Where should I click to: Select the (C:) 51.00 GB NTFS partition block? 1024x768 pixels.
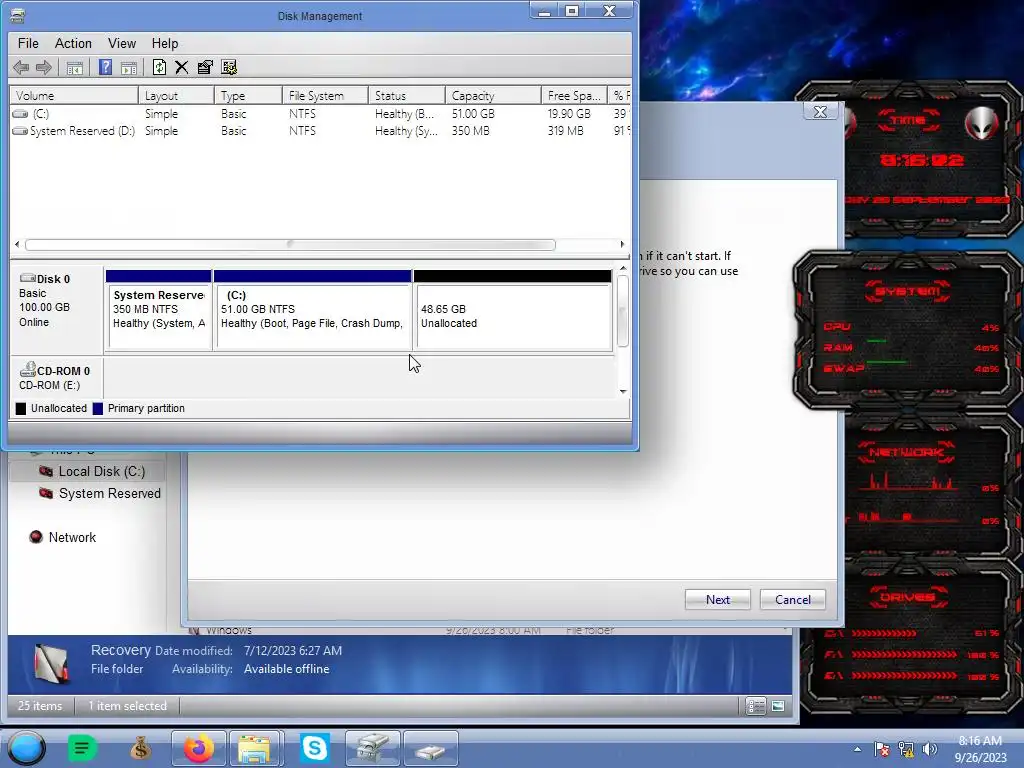(x=313, y=310)
